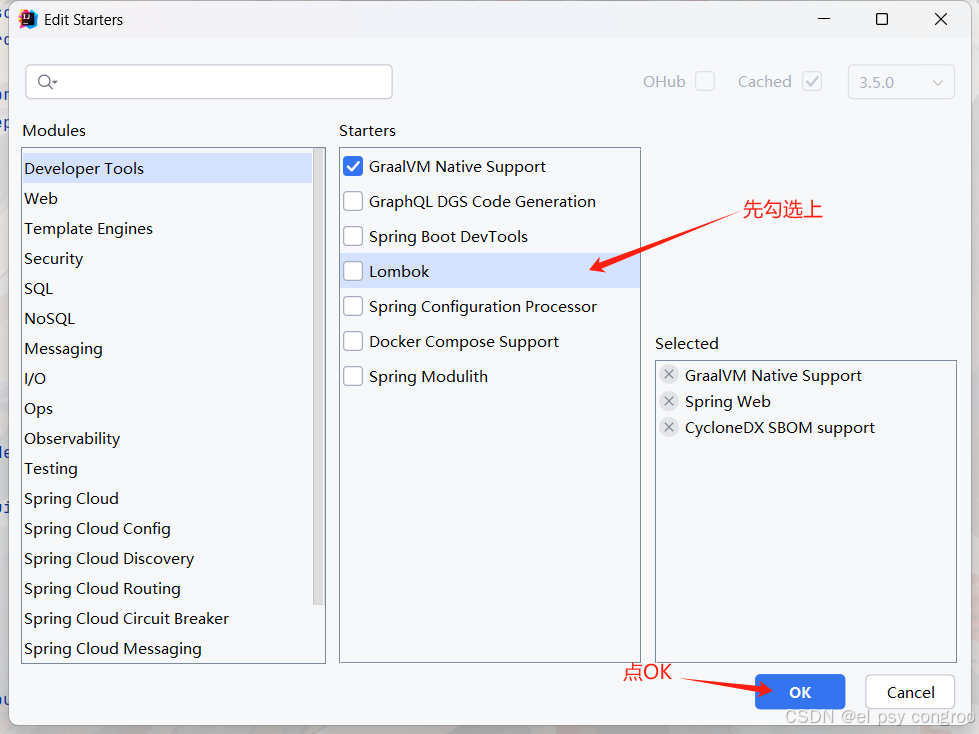Select the Ops module
The image size is (979, 734).
tap(167, 408)
